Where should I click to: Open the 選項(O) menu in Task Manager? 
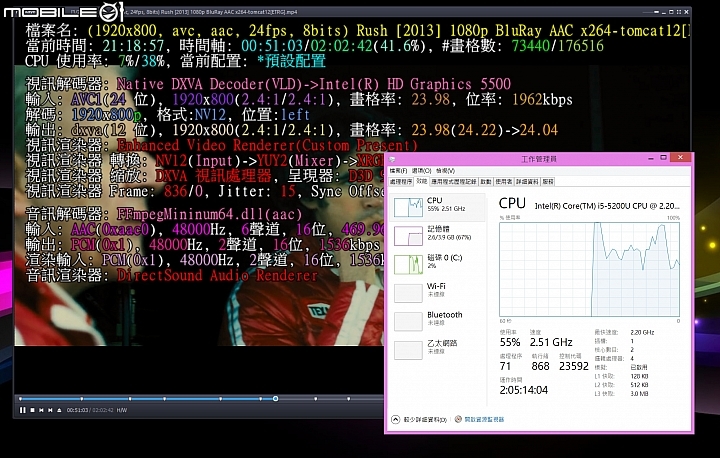(x=421, y=170)
